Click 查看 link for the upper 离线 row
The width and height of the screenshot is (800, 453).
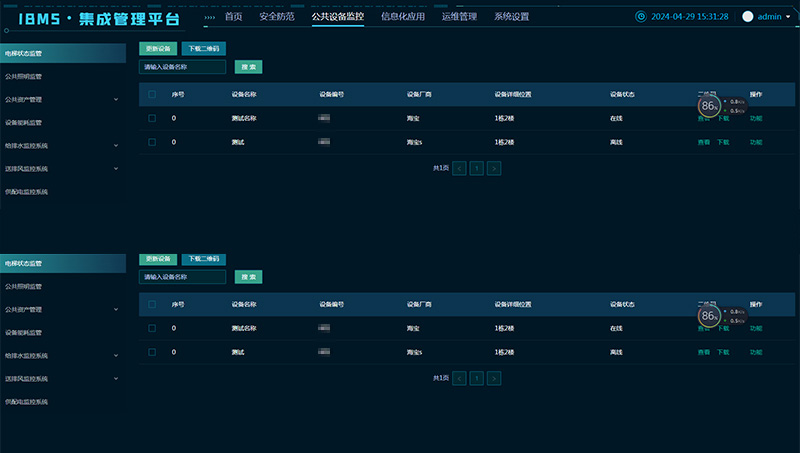pos(704,142)
